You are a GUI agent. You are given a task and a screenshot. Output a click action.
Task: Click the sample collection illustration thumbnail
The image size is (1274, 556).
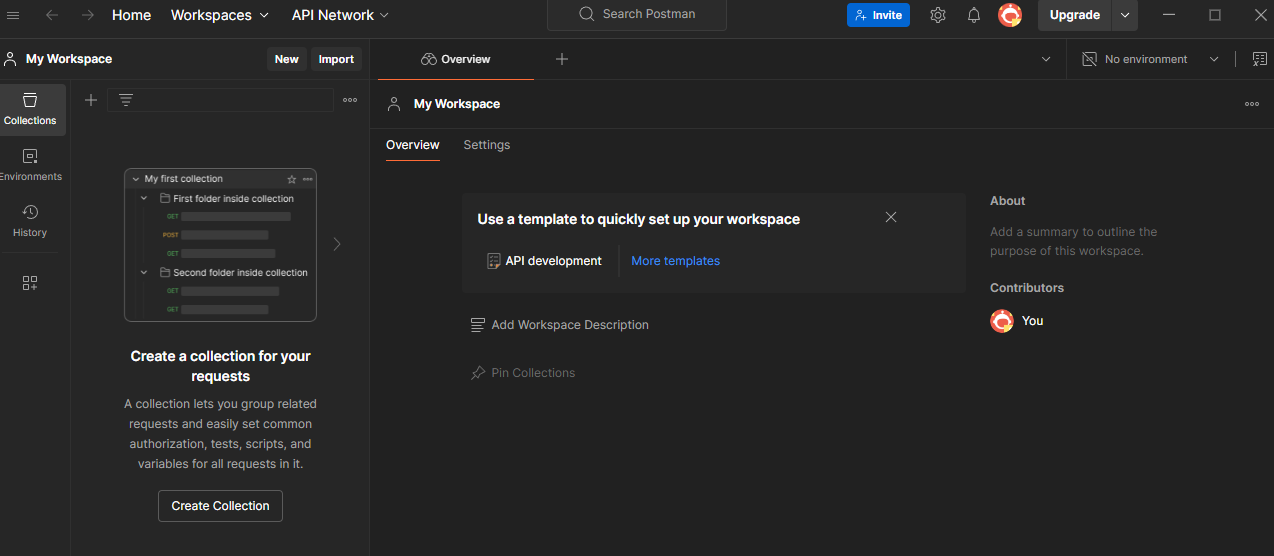click(x=220, y=245)
